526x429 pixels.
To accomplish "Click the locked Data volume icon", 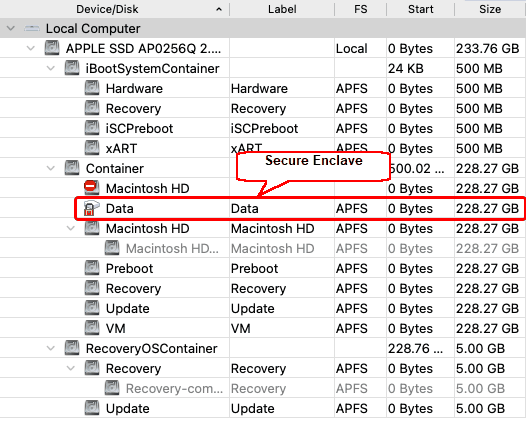I will [91, 208].
